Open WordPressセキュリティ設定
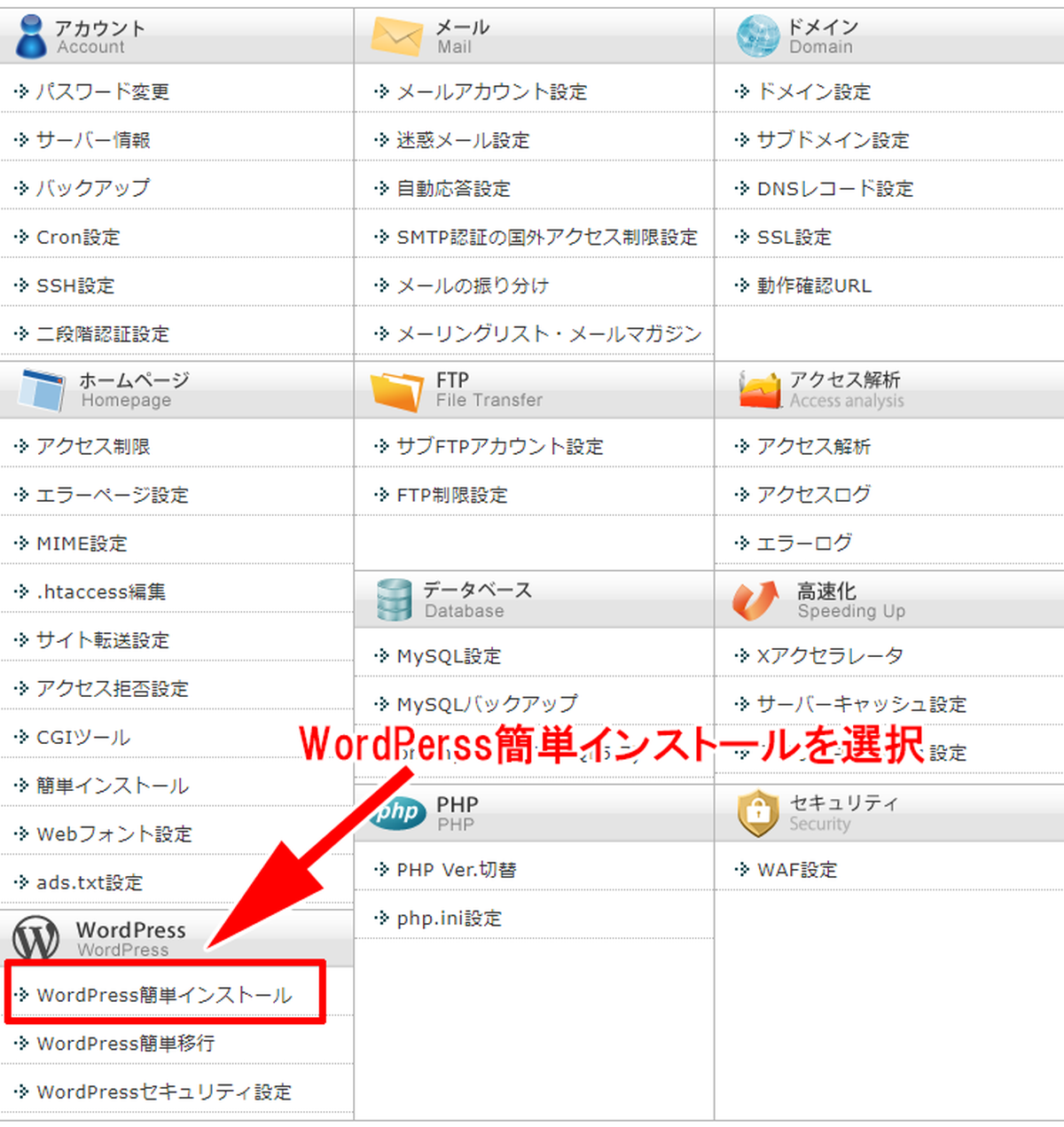The image size is (1064, 1127). [164, 1092]
